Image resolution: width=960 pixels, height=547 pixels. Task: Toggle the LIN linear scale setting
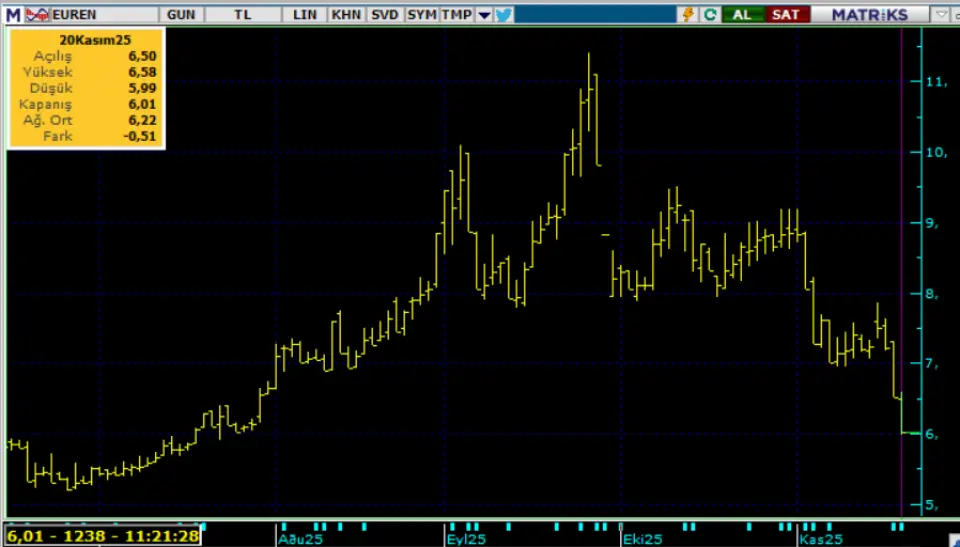click(307, 15)
